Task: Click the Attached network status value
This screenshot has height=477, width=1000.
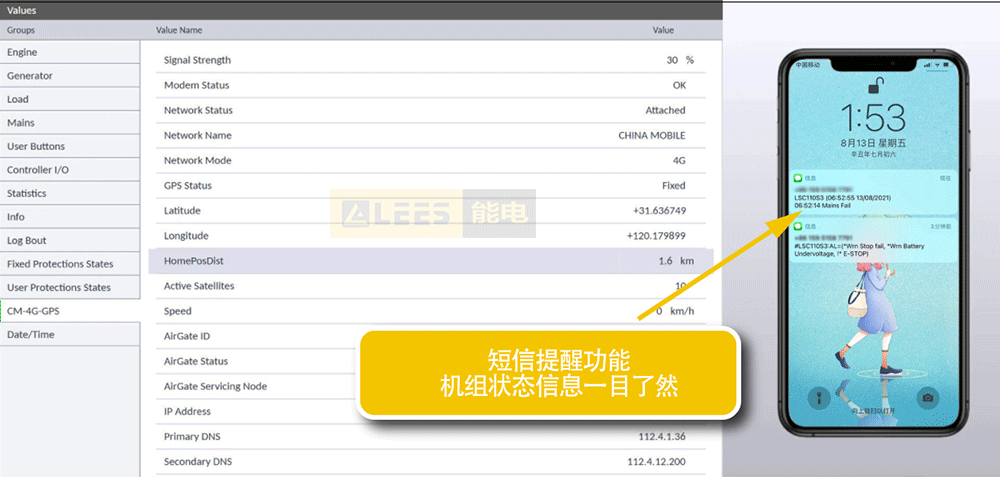Action: pyautogui.click(x=665, y=110)
